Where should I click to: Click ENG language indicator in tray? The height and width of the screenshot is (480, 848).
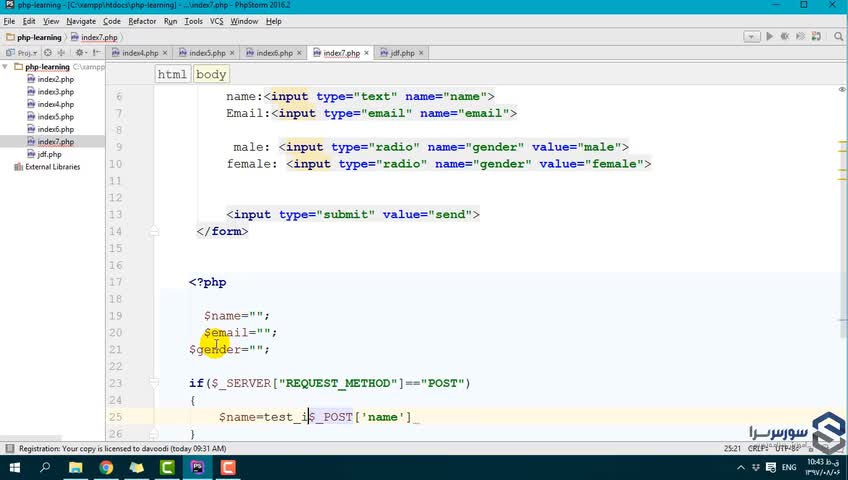pyautogui.click(x=789, y=467)
